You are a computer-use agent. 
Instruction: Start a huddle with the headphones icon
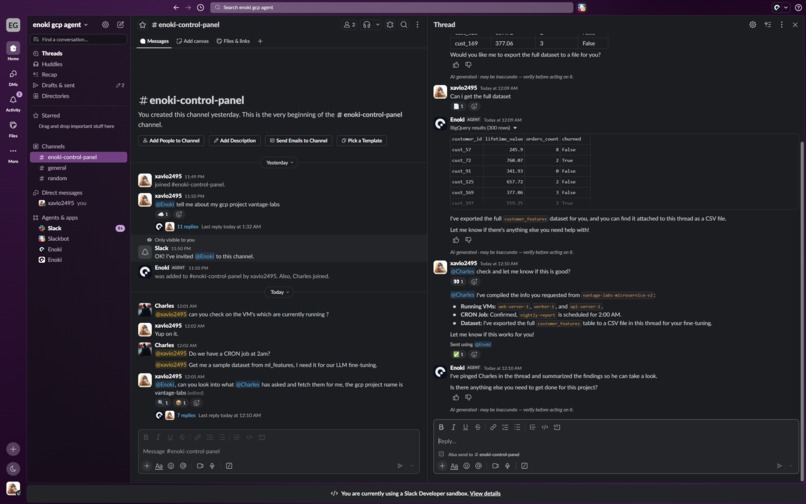click(x=367, y=24)
